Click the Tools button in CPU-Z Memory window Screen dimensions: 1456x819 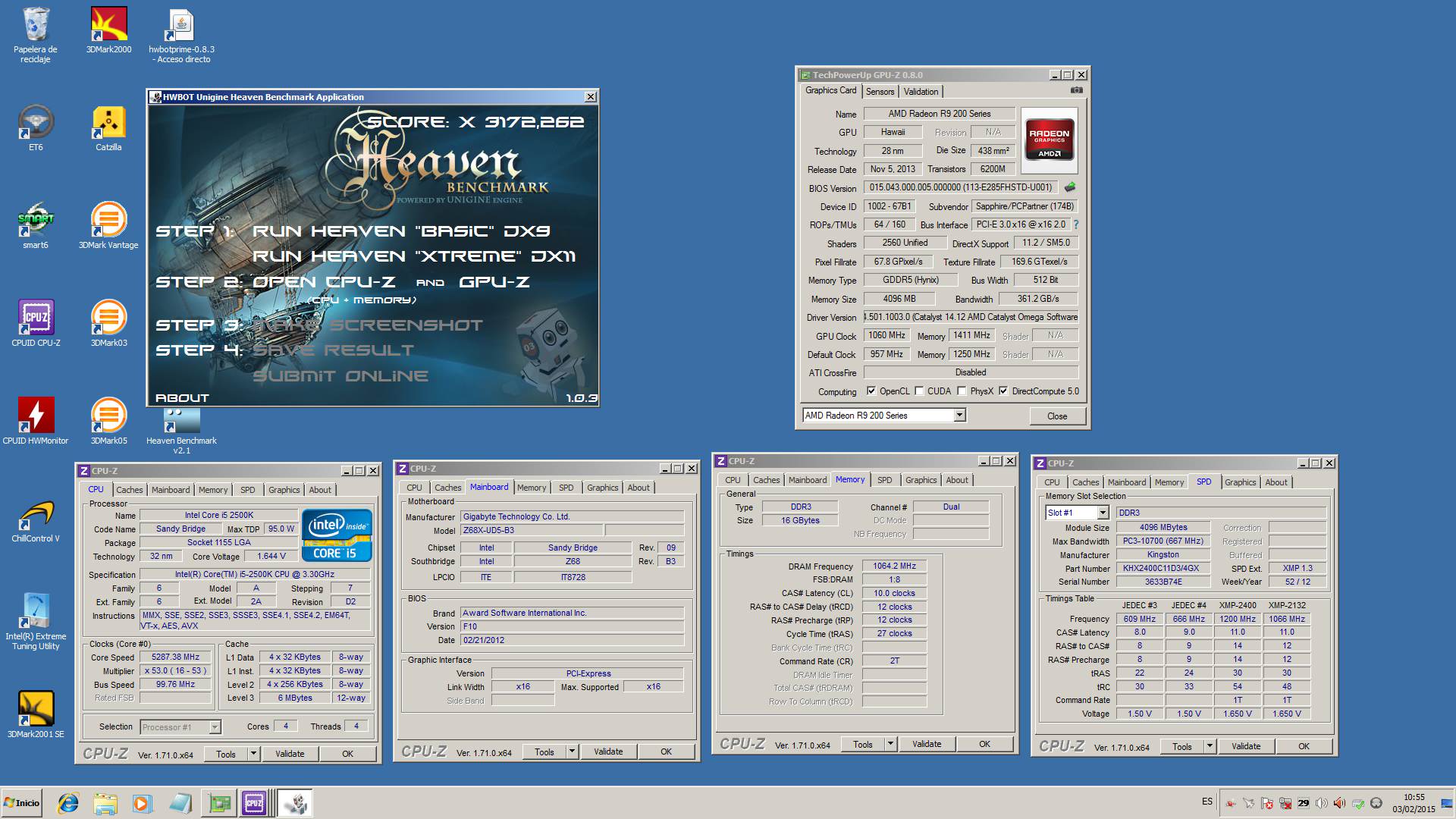pos(863,745)
